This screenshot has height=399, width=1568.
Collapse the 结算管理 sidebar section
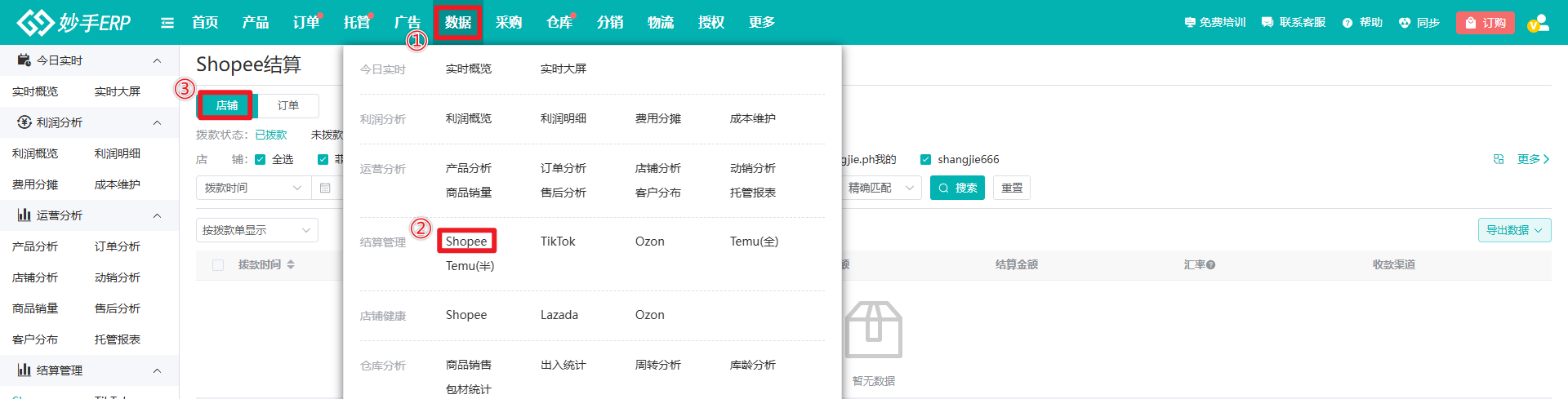click(x=157, y=370)
